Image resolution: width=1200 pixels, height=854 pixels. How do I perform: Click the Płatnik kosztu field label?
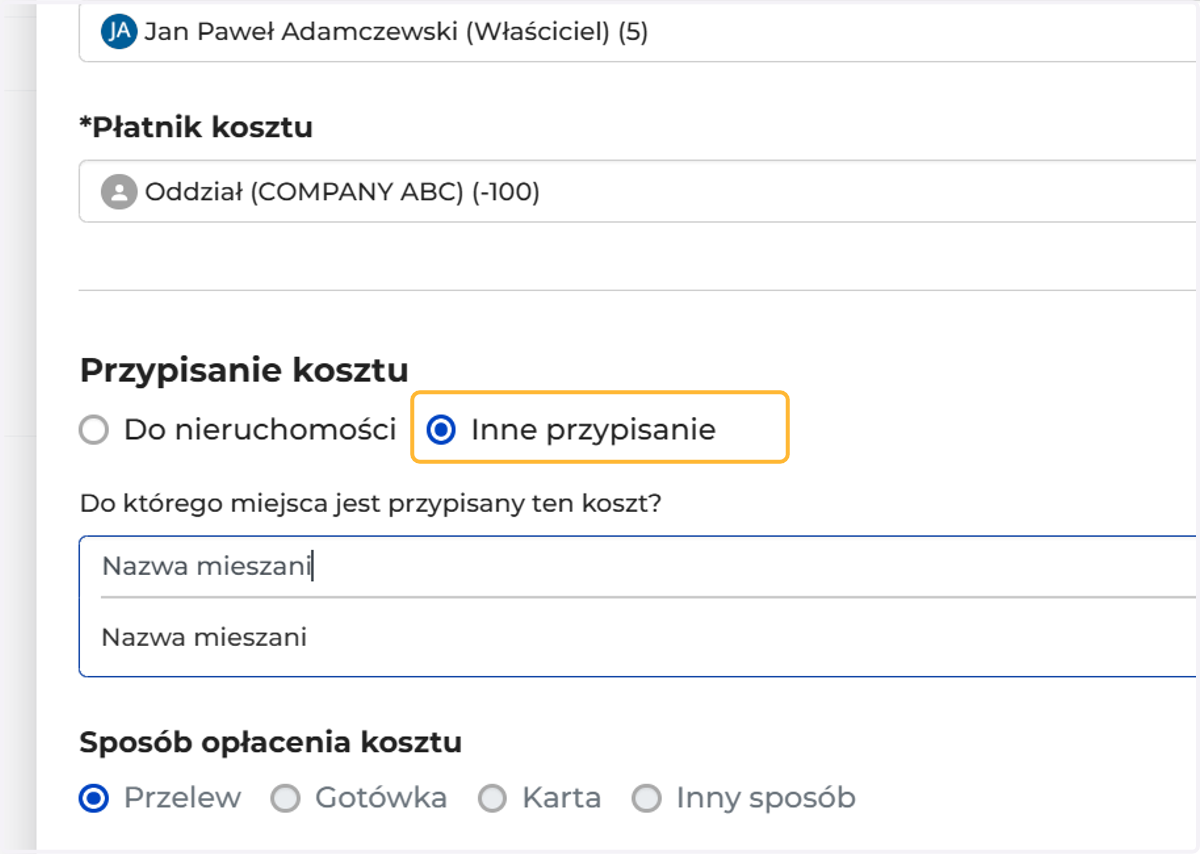(196, 128)
